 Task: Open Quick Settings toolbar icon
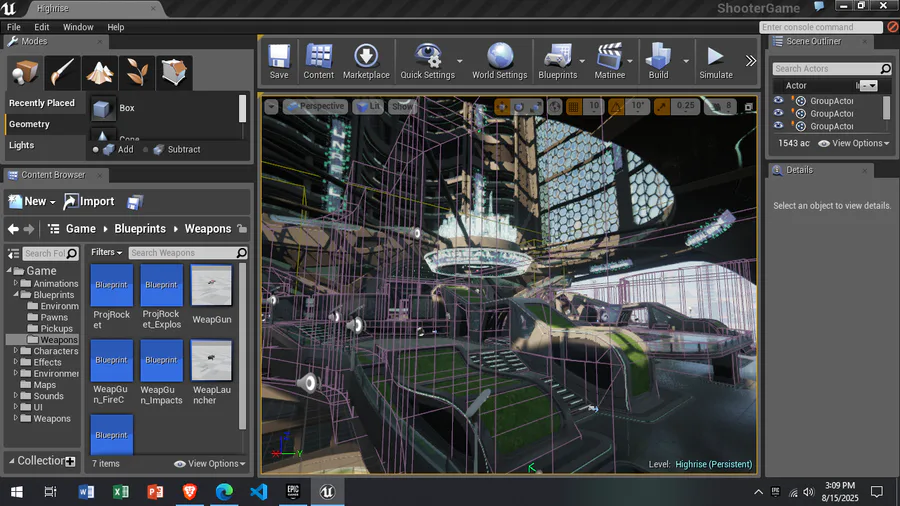pyautogui.click(x=428, y=61)
